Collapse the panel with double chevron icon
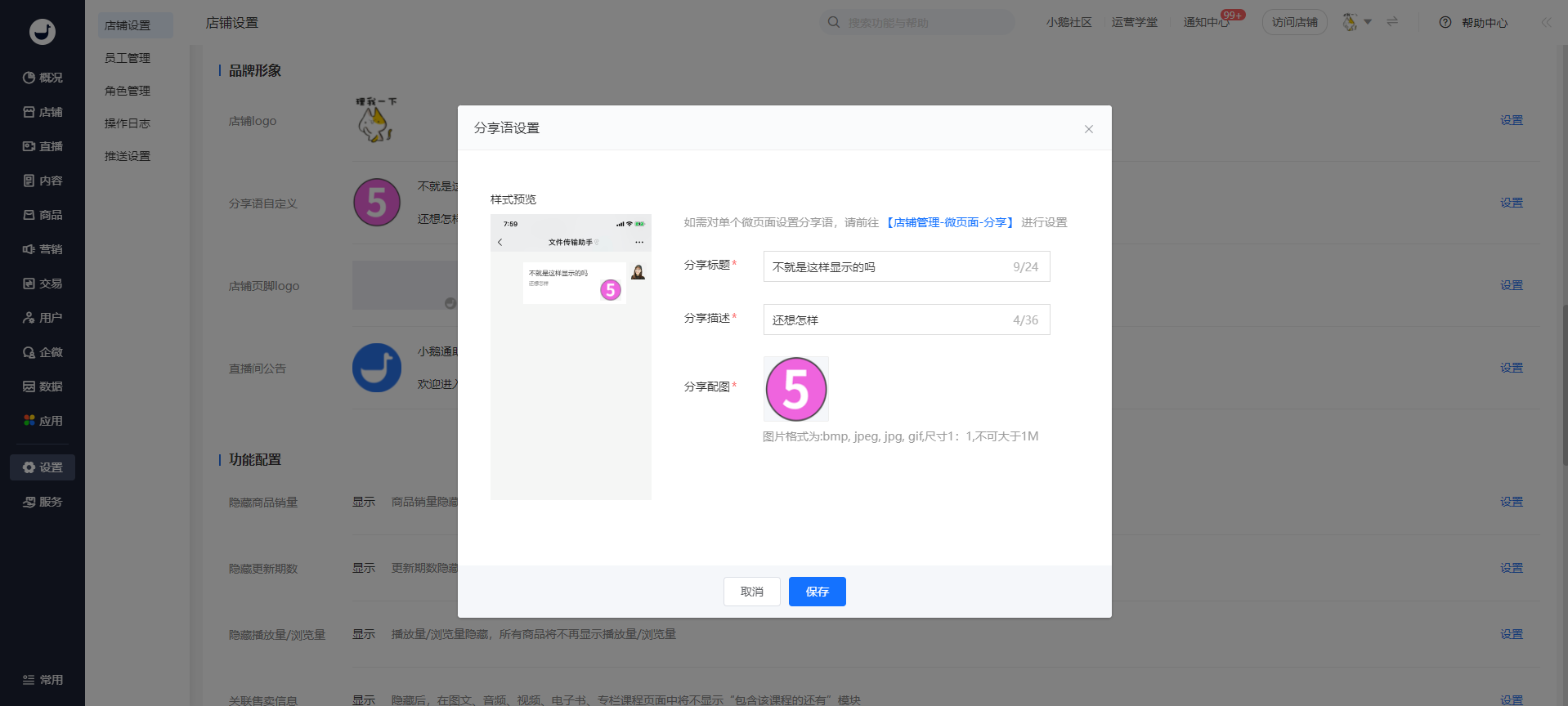 tap(1547, 22)
